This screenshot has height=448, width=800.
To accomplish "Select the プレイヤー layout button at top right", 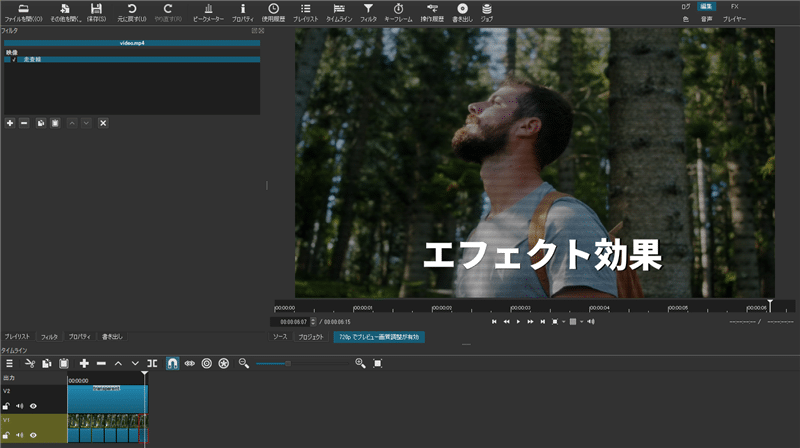I will pos(734,19).
